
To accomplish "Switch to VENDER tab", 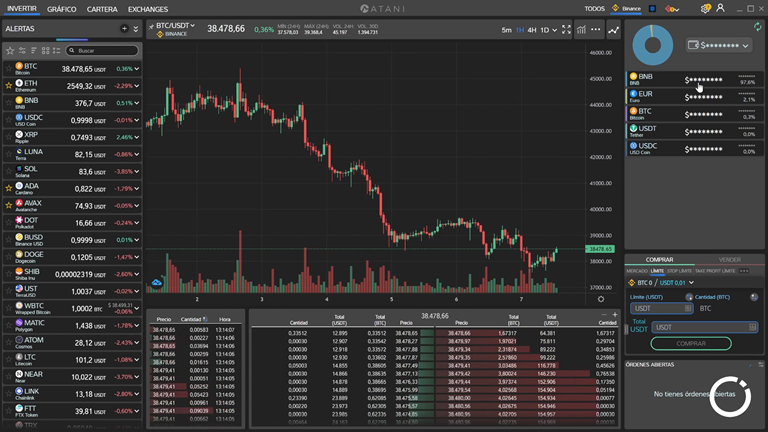I will (729, 260).
